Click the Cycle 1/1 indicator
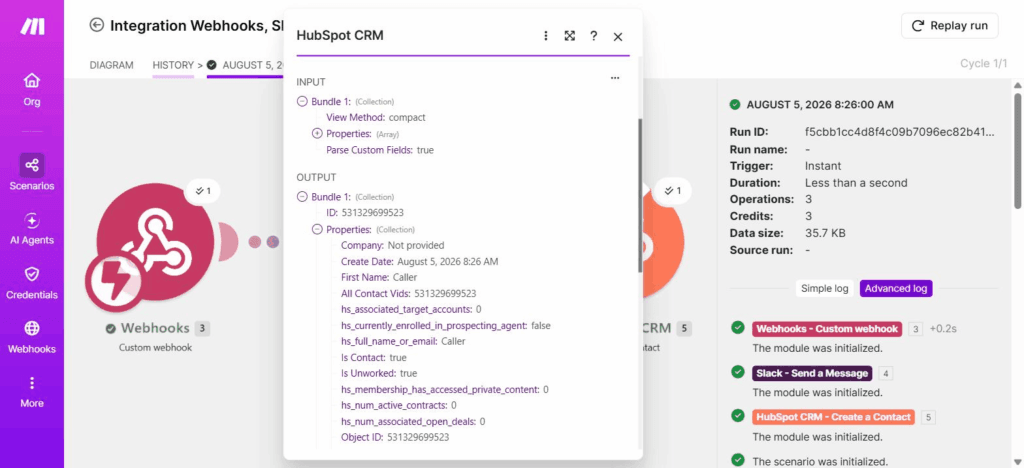The image size is (1024, 468). click(x=984, y=63)
